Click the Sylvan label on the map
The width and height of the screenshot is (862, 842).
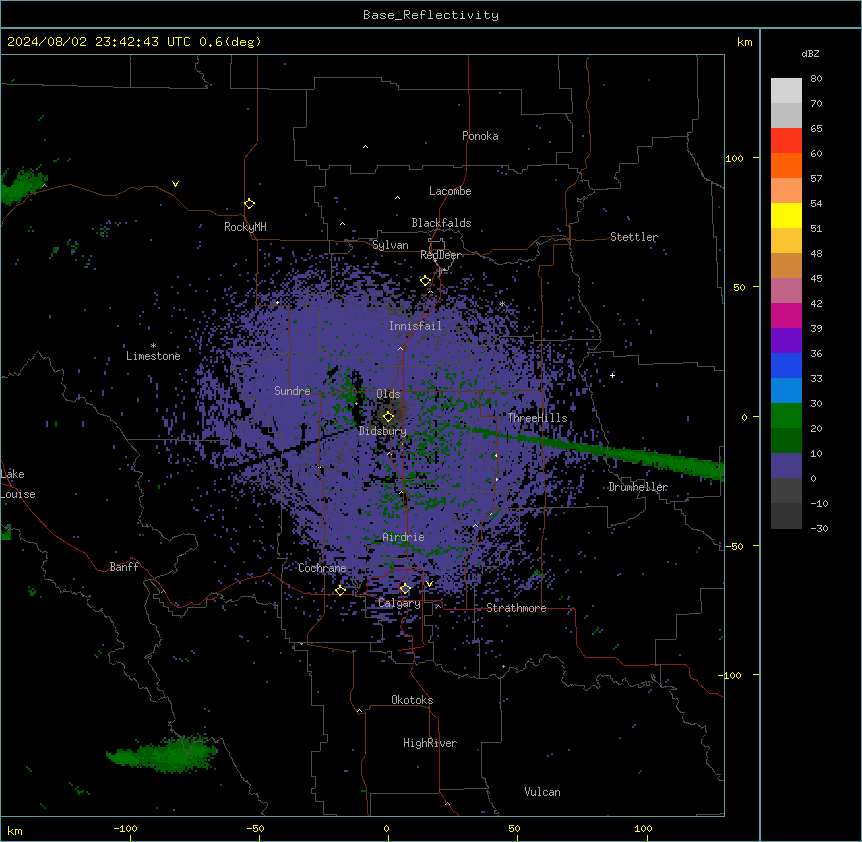[x=390, y=245]
